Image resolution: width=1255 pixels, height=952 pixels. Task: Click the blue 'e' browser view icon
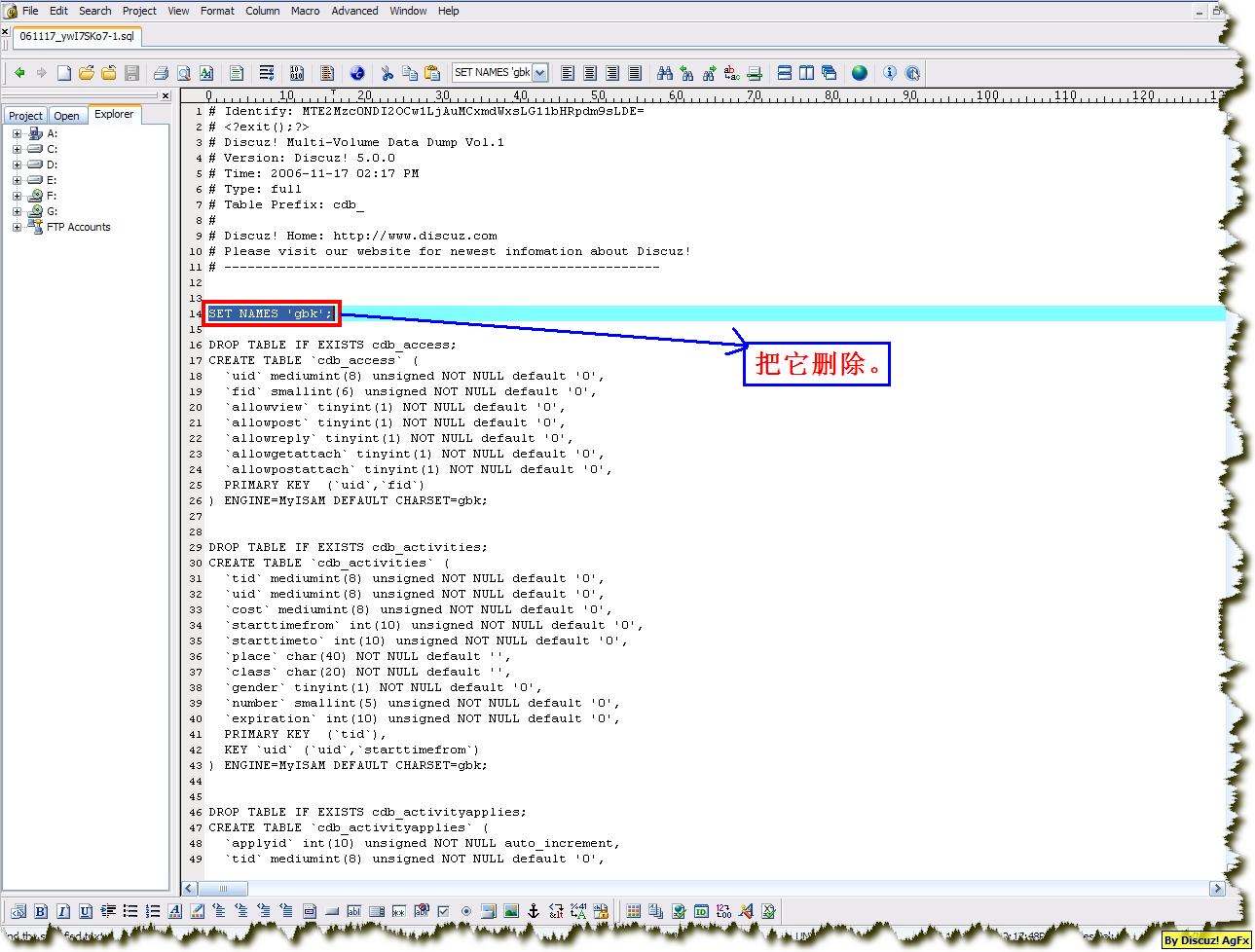point(357,73)
